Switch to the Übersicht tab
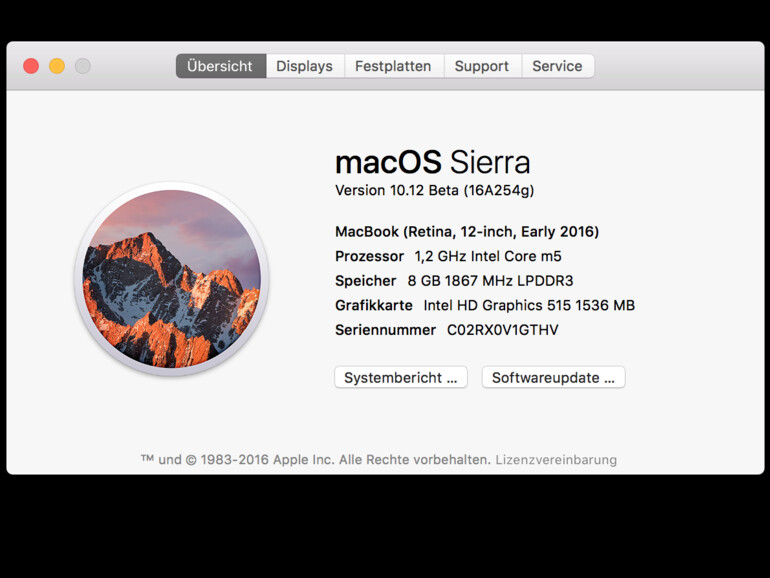 click(x=221, y=66)
